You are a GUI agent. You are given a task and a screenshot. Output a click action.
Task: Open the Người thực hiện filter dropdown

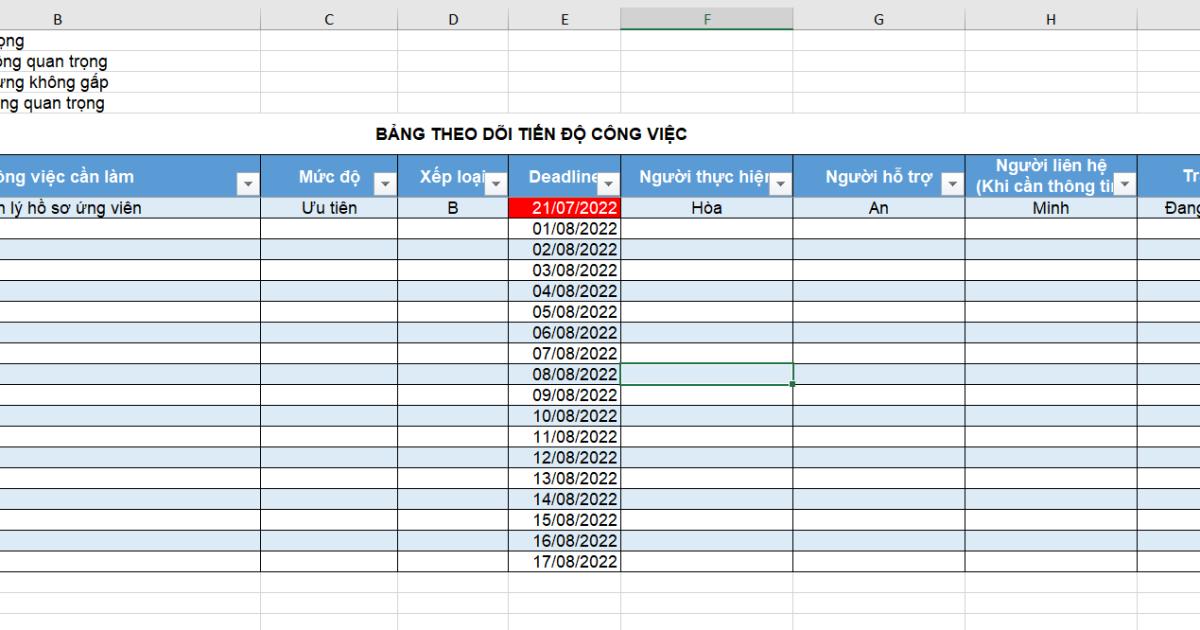coord(780,185)
